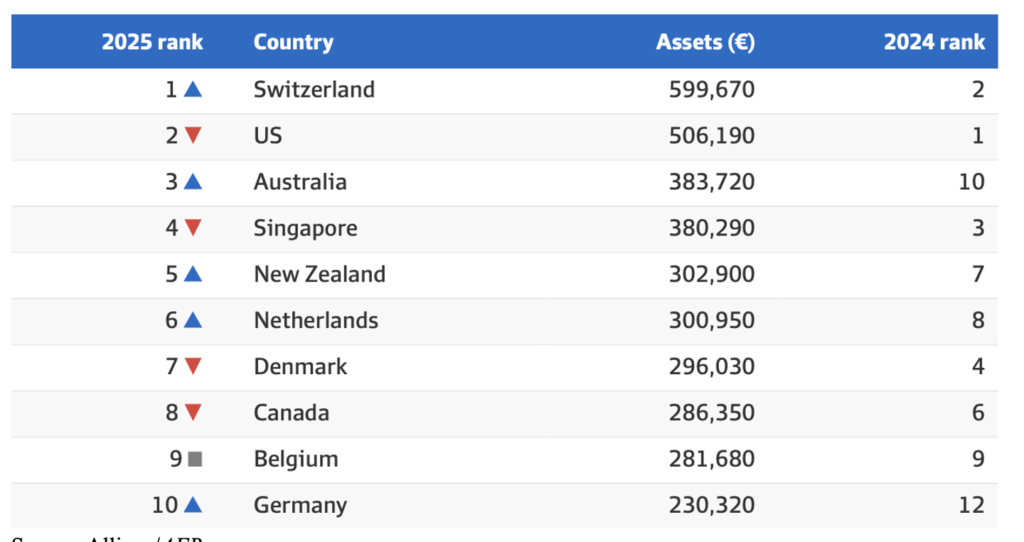Select the Switzerland country name cell

[314, 90]
